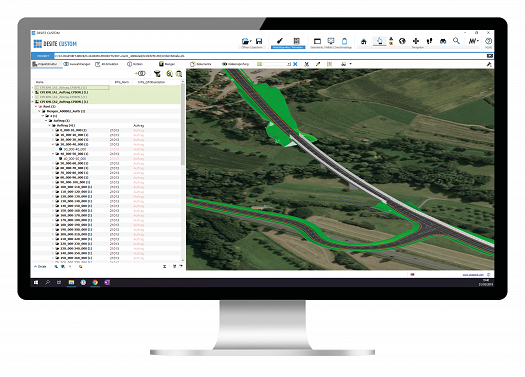Image resolution: width=525 pixels, height=377 pixels.
Task: Click the Home view icon in Navigation
Action: (x=364, y=42)
